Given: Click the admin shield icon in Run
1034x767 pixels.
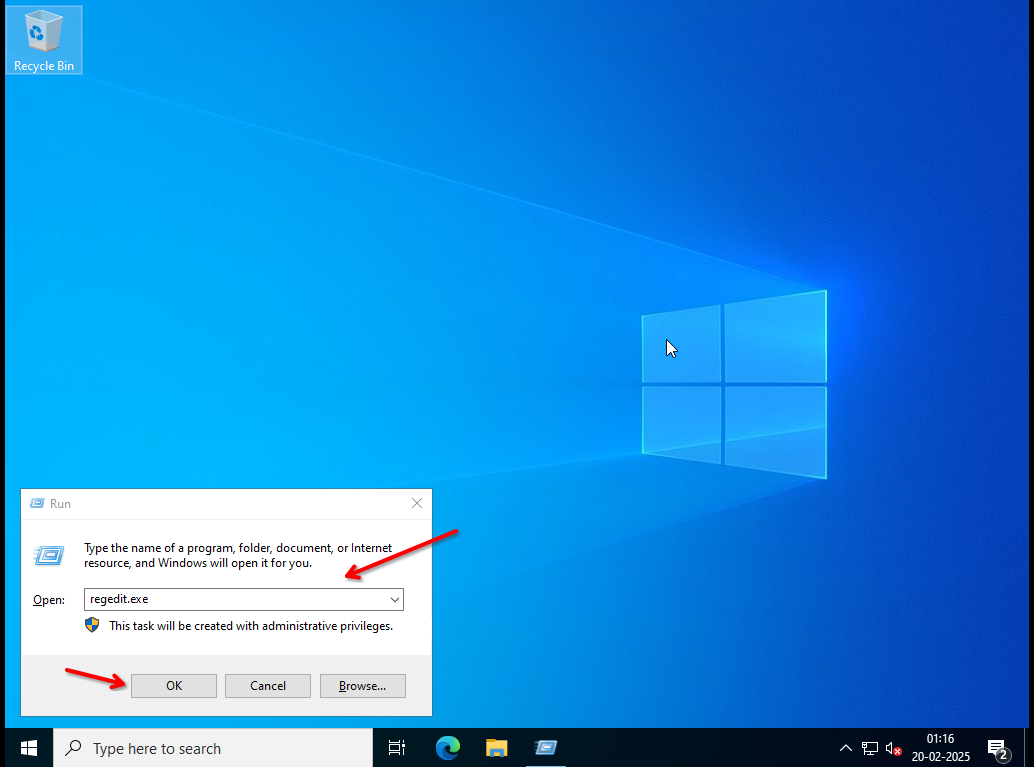Looking at the screenshot, I should tap(92, 625).
